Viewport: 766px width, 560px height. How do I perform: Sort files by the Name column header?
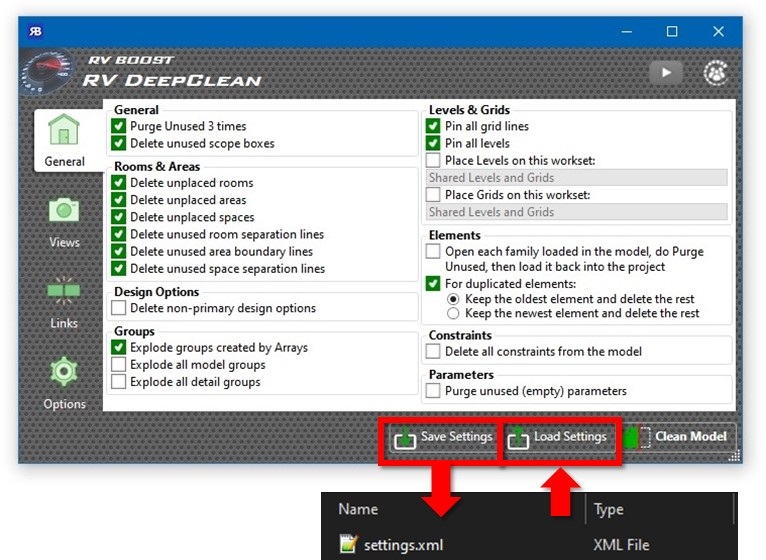tap(358, 509)
